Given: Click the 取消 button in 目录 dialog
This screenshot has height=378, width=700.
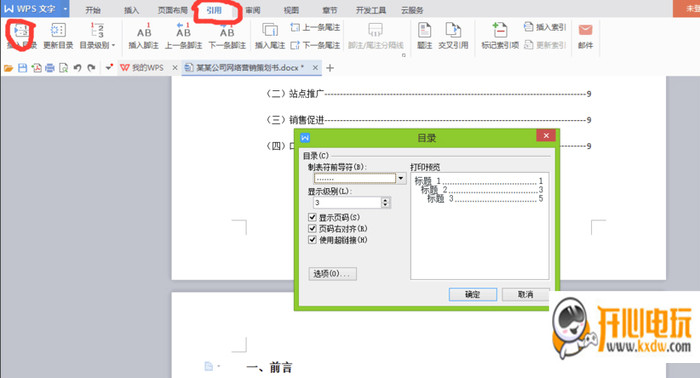Looking at the screenshot, I should (x=525, y=295).
